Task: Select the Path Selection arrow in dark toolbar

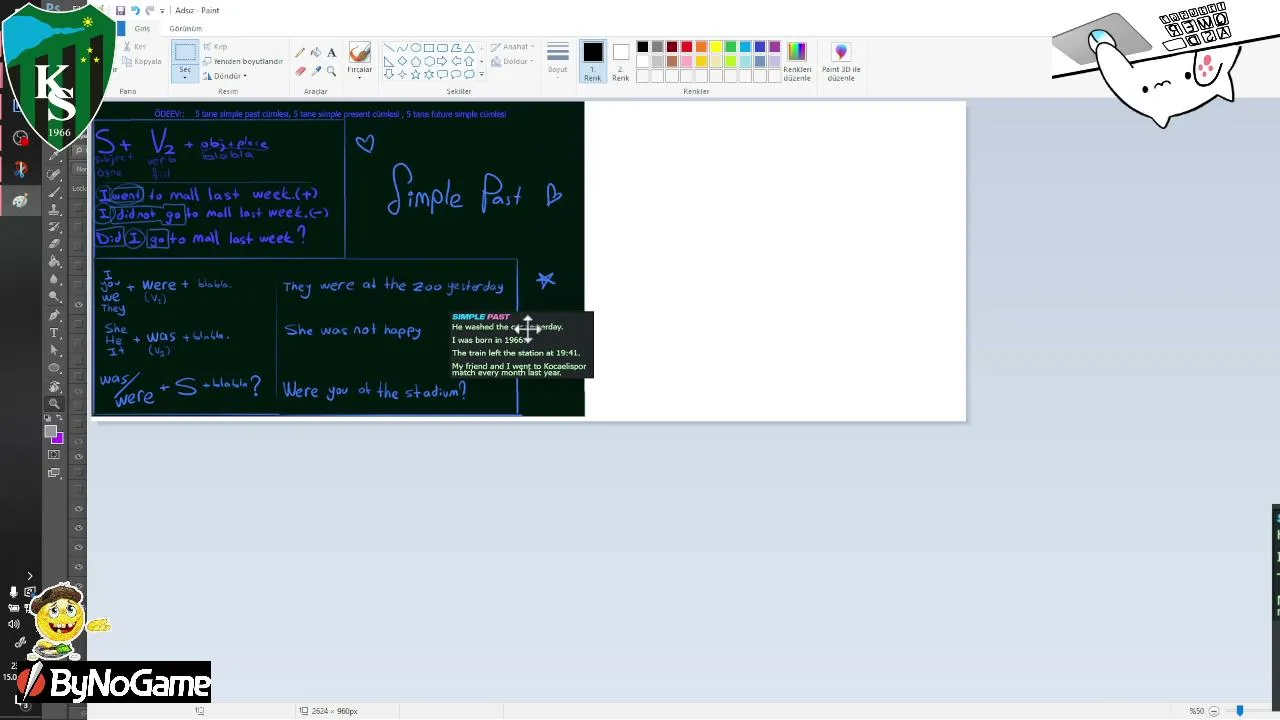Action: 54,350
